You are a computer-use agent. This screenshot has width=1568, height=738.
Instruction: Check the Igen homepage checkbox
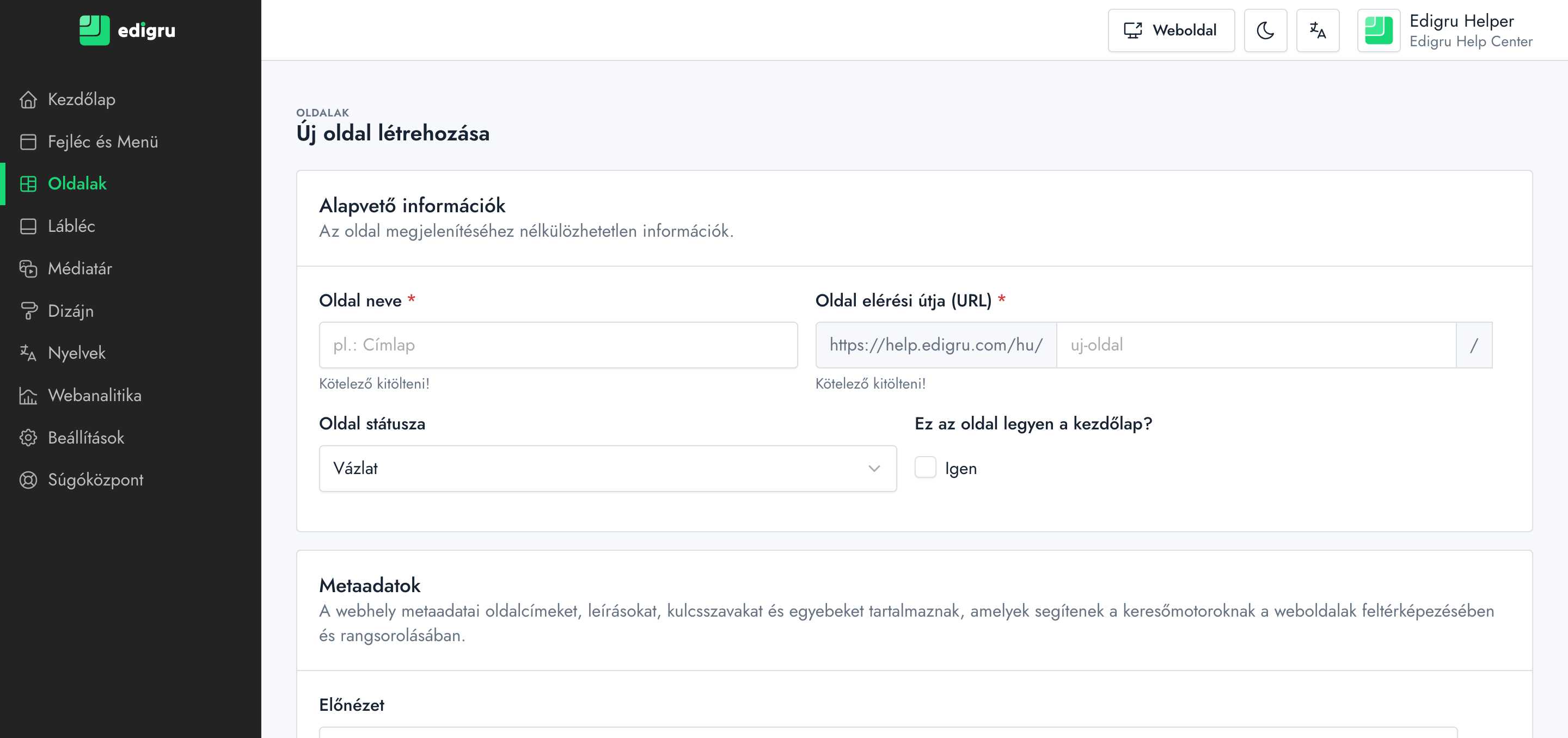925,468
